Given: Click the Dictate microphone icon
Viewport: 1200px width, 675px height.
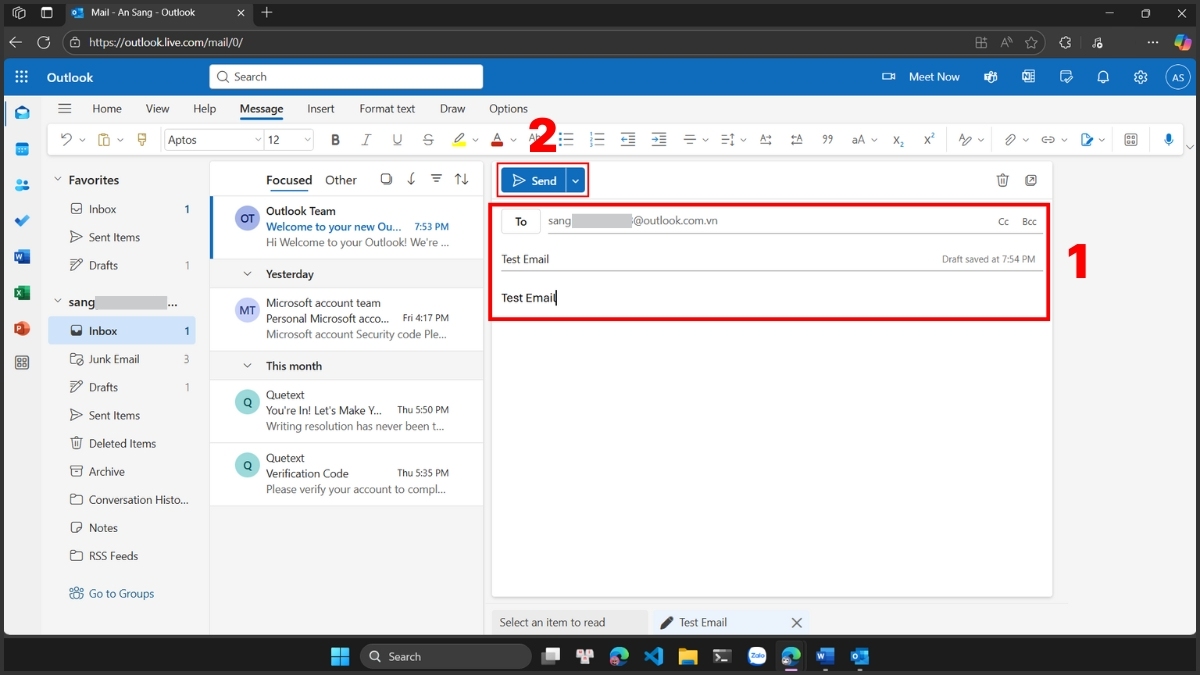Looking at the screenshot, I should click(x=1168, y=140).
